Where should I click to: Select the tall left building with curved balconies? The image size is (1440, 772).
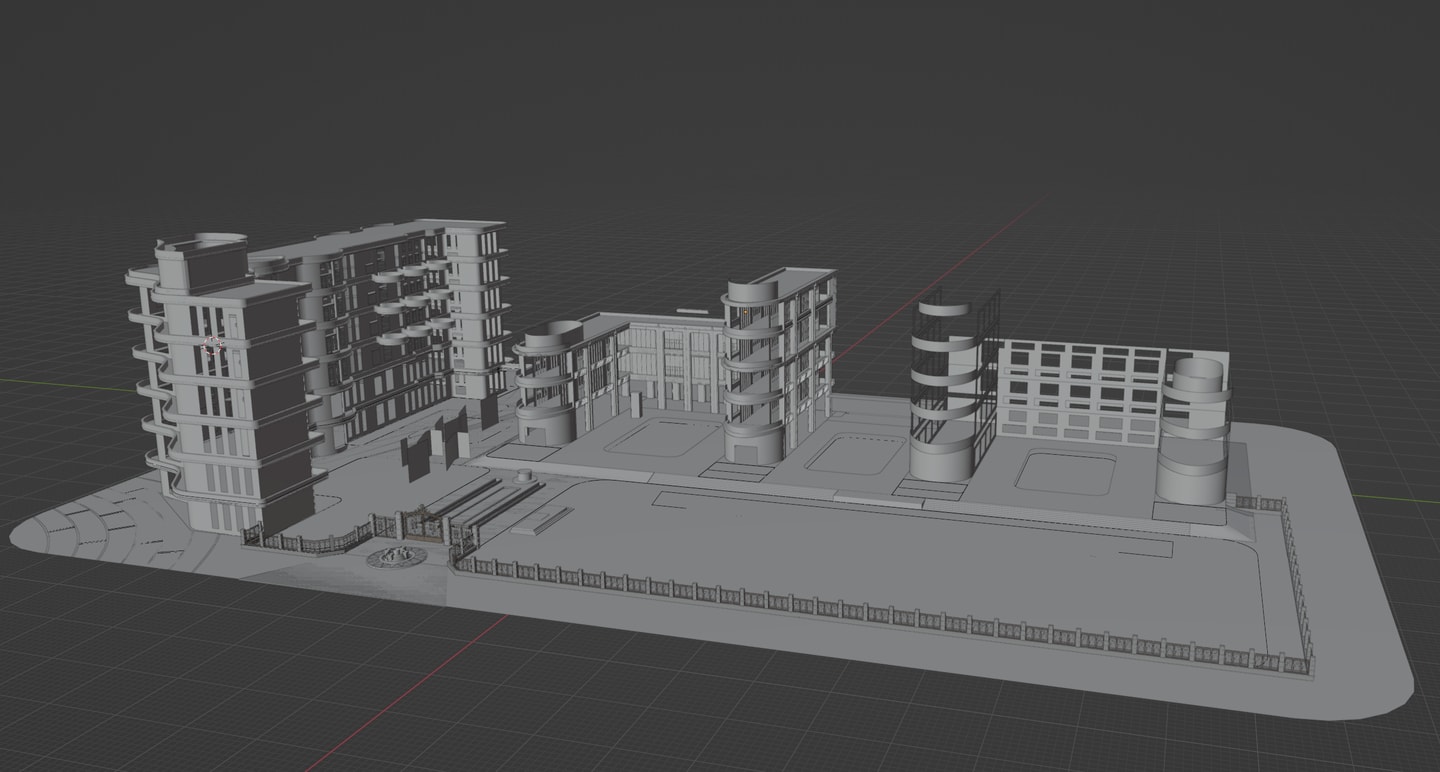pos(228,385)
